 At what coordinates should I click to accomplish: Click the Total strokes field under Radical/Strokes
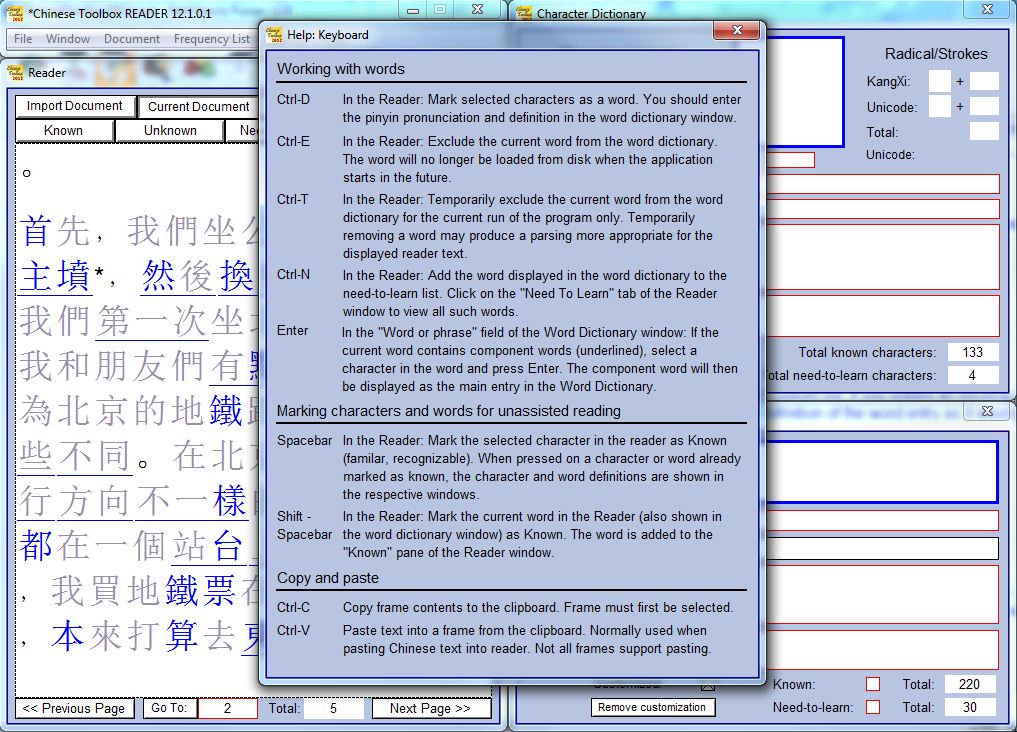pos(984,132)
